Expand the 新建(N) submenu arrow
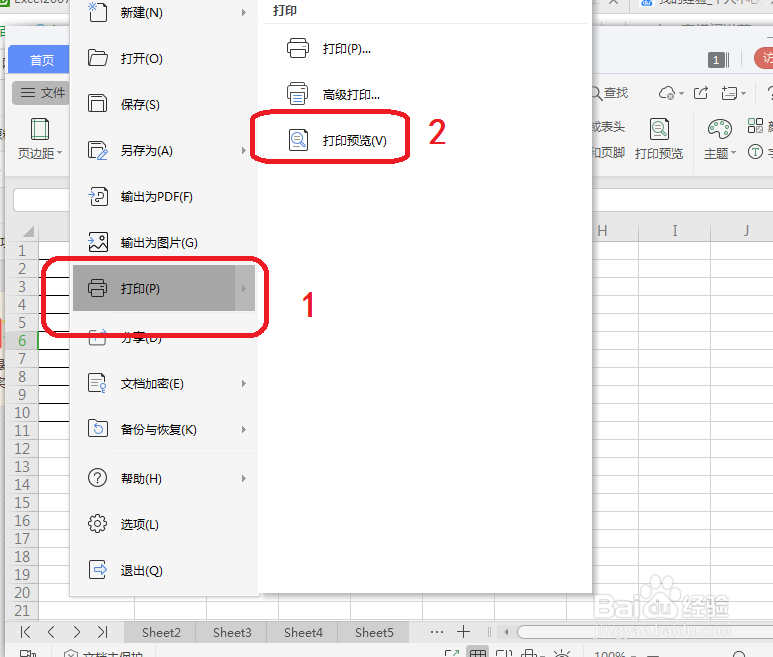The image size is (773, 657). pyautogui.click(x=244, y=12)
